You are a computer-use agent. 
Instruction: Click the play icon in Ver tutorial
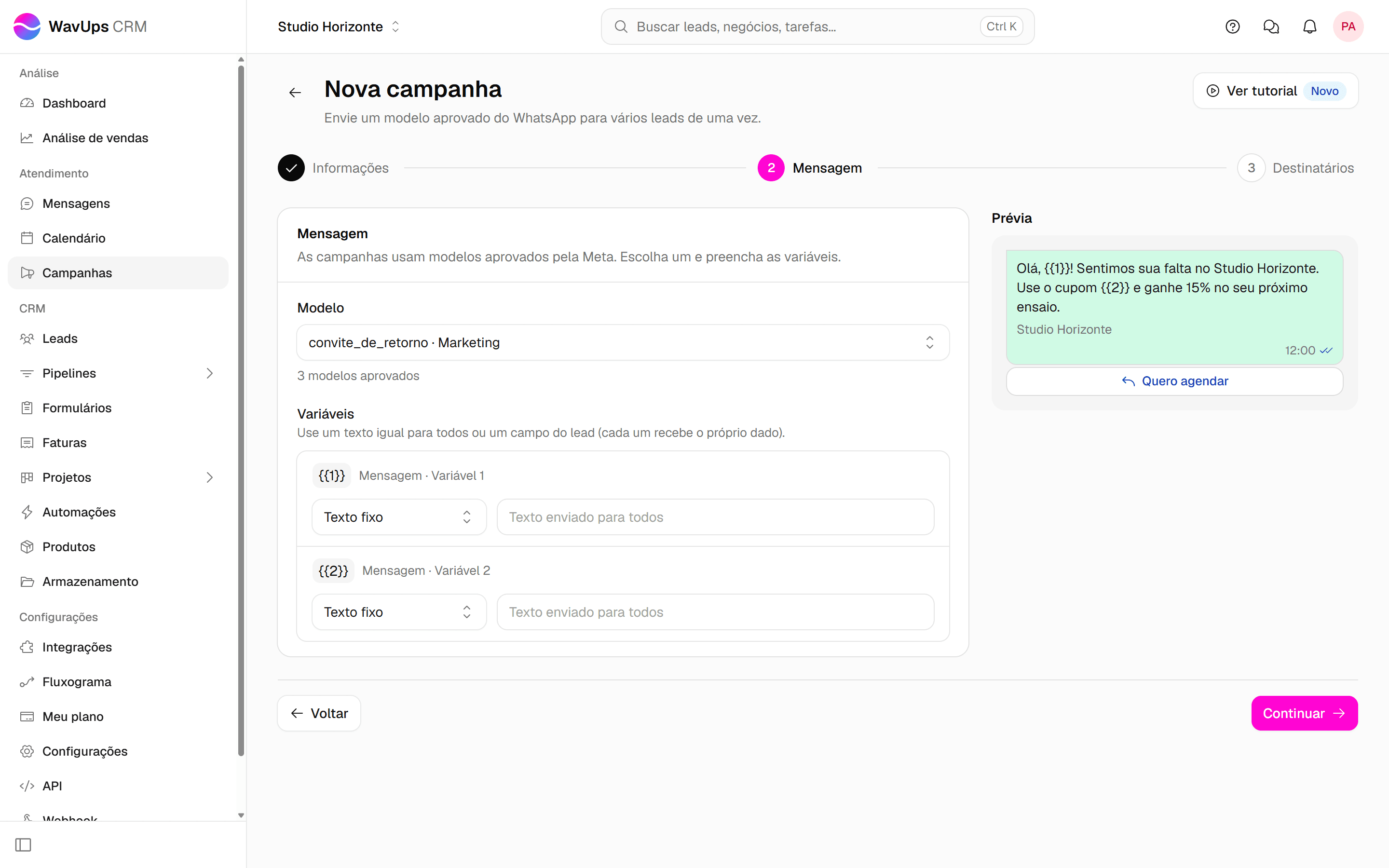(1212, 91)
